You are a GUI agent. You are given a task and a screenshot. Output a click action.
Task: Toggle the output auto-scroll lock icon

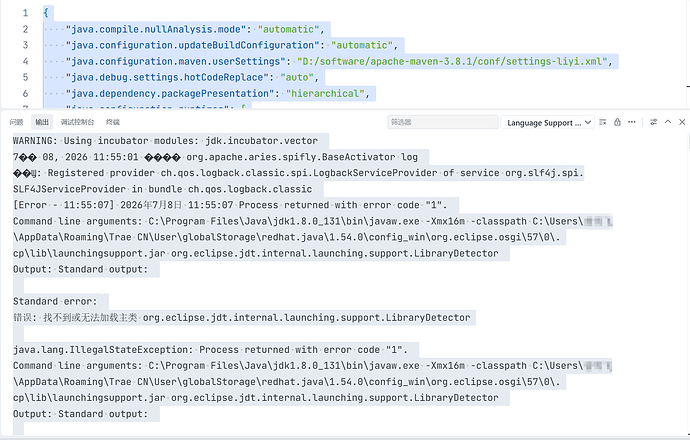pos(617,122)
